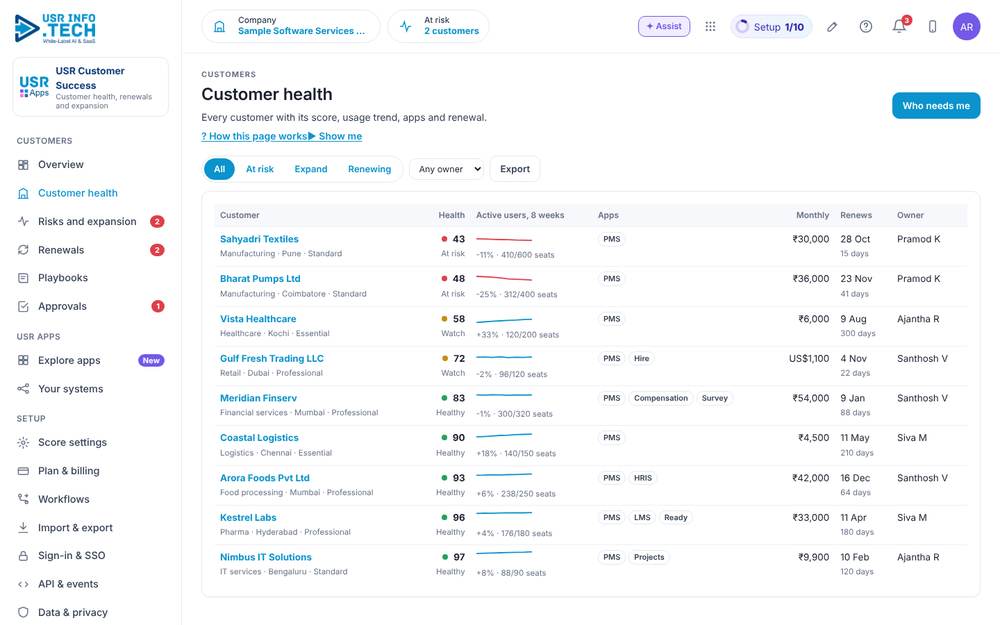This screenshot has width=1000, height=625.
Task: Click the LMS tag for Kestrel Labs
Action: coord(642,517)
